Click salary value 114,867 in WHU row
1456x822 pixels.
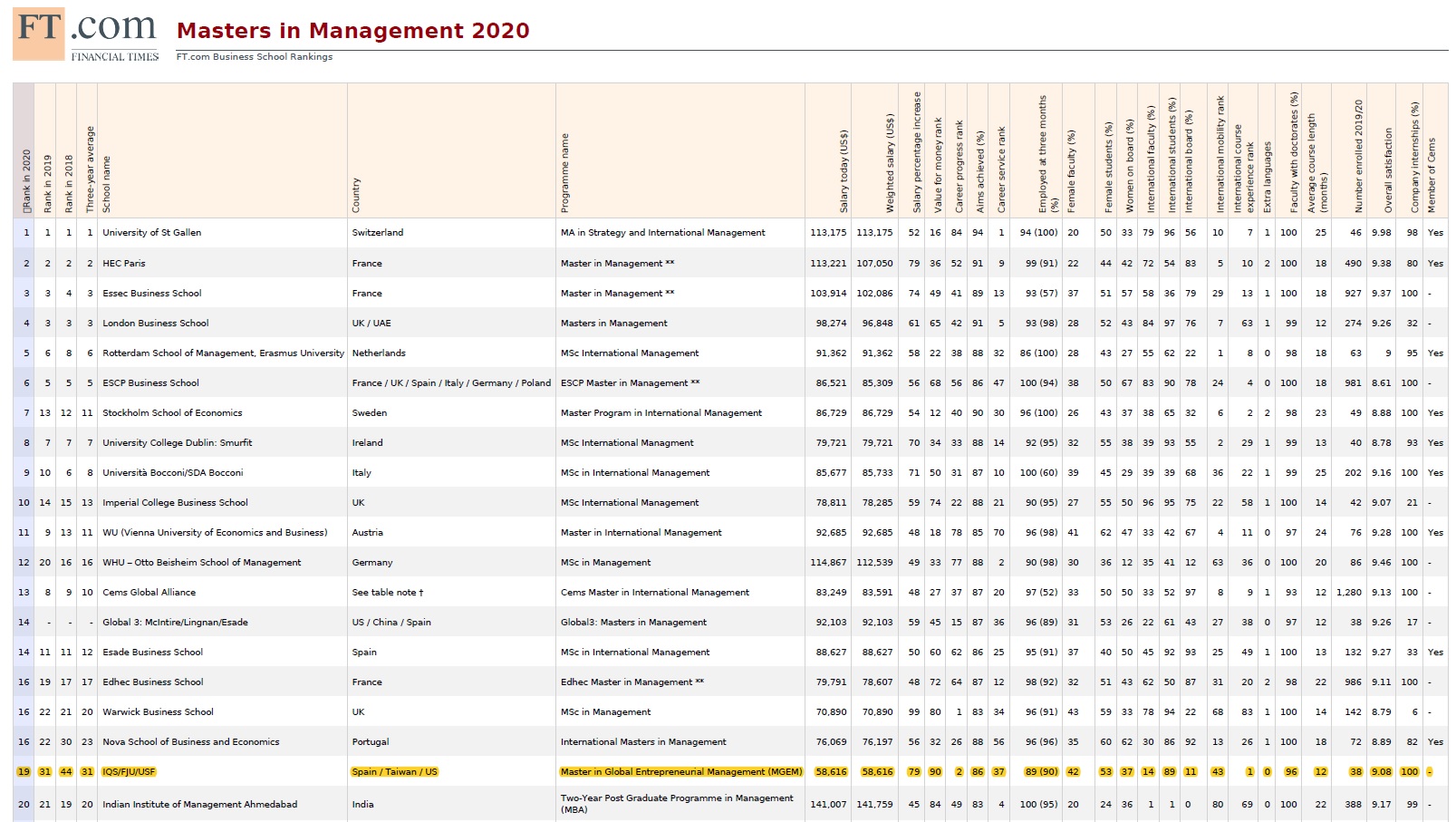[x=828, y=563]
